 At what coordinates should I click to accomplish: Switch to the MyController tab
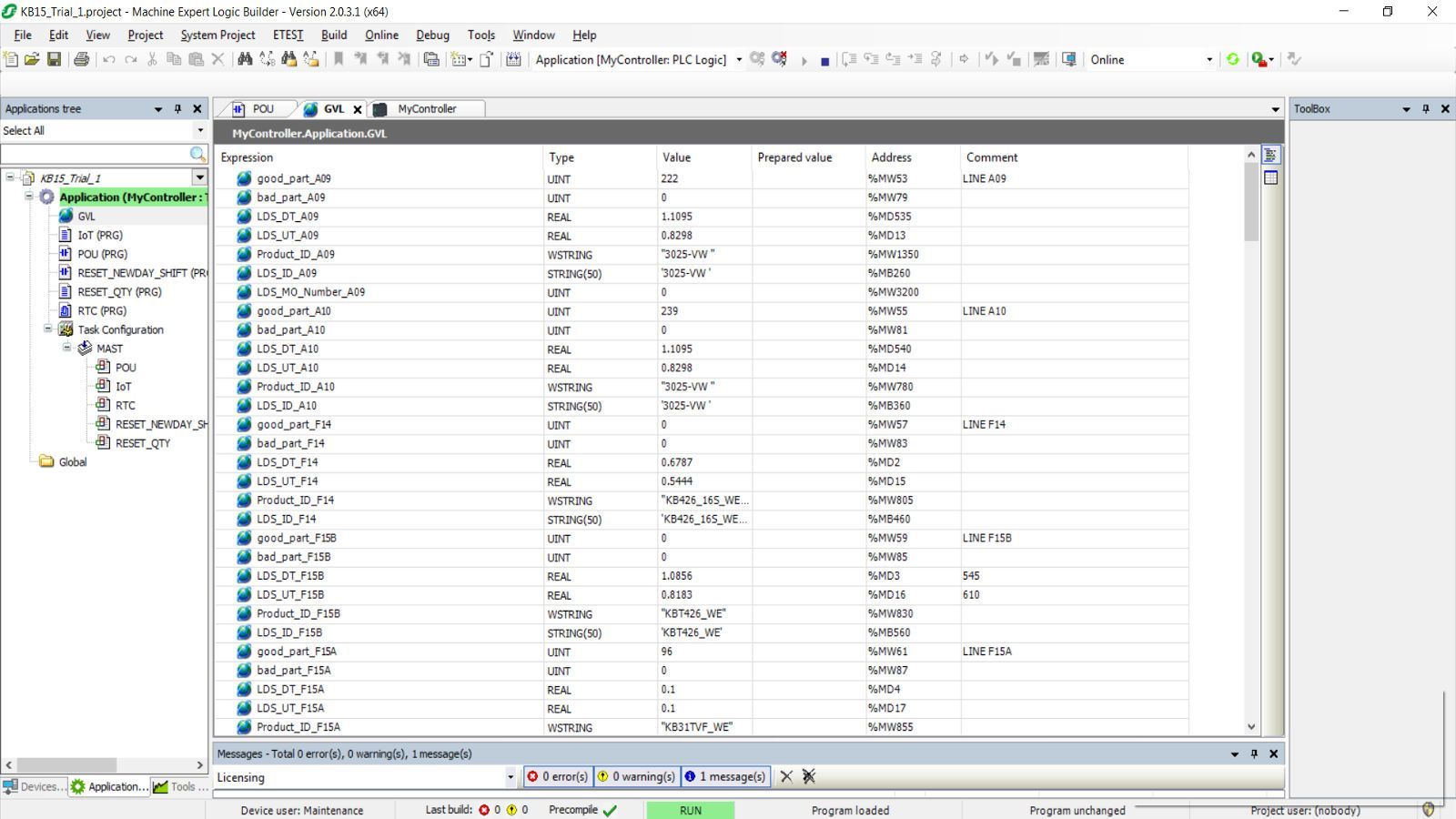pos(426,109)
